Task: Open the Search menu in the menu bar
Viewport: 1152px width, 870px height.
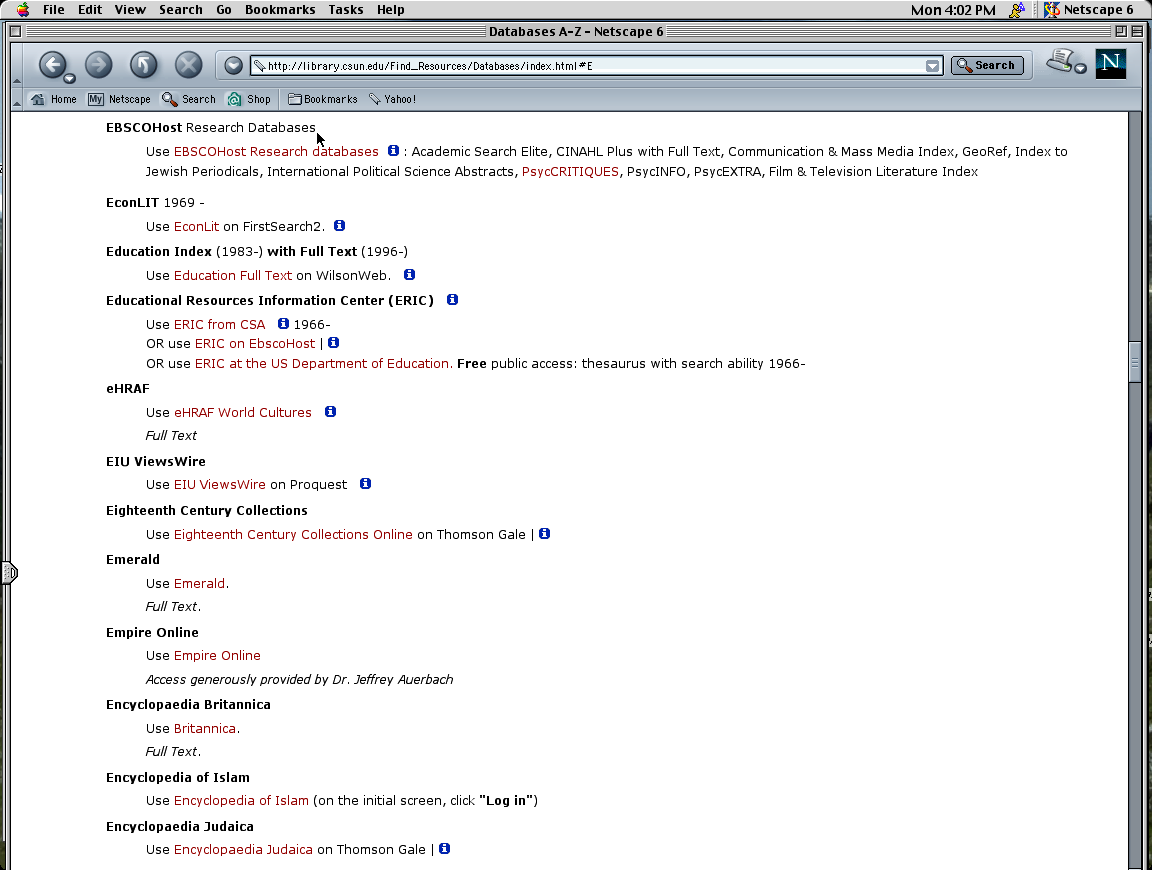Action: tap(181, 10)
